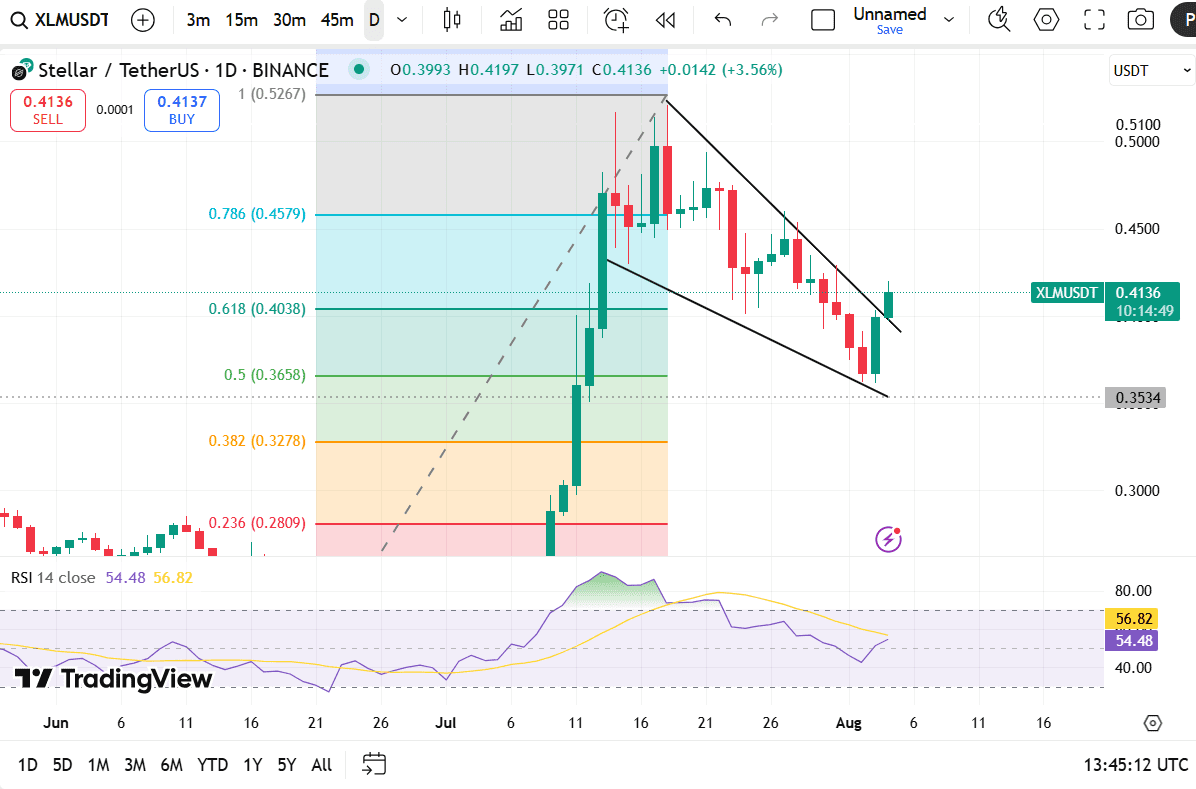Click the 0.4136 SELL button
The height and width of the screenshot is (789, 1196).
pos(48,110)
